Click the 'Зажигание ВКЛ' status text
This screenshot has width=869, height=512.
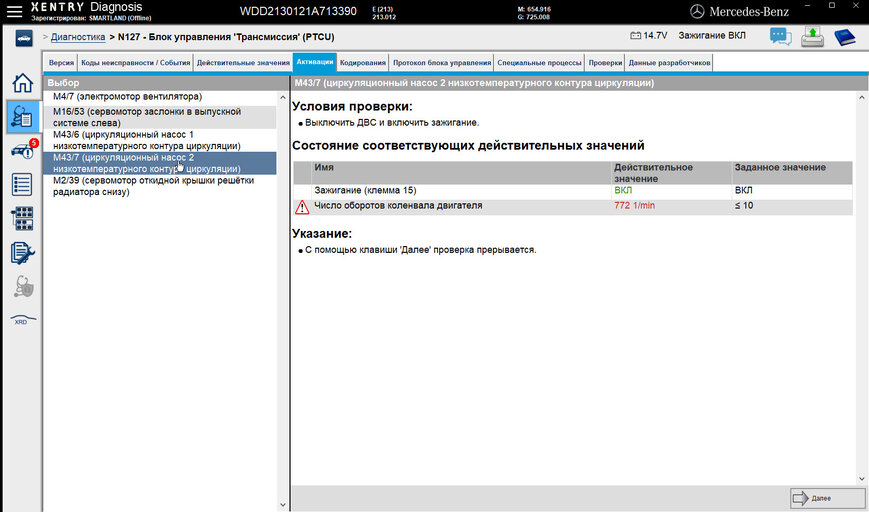[712, 35]
